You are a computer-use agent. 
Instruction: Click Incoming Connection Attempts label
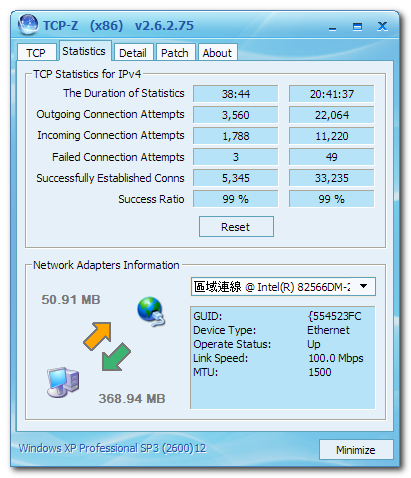[x=111, y=135]
